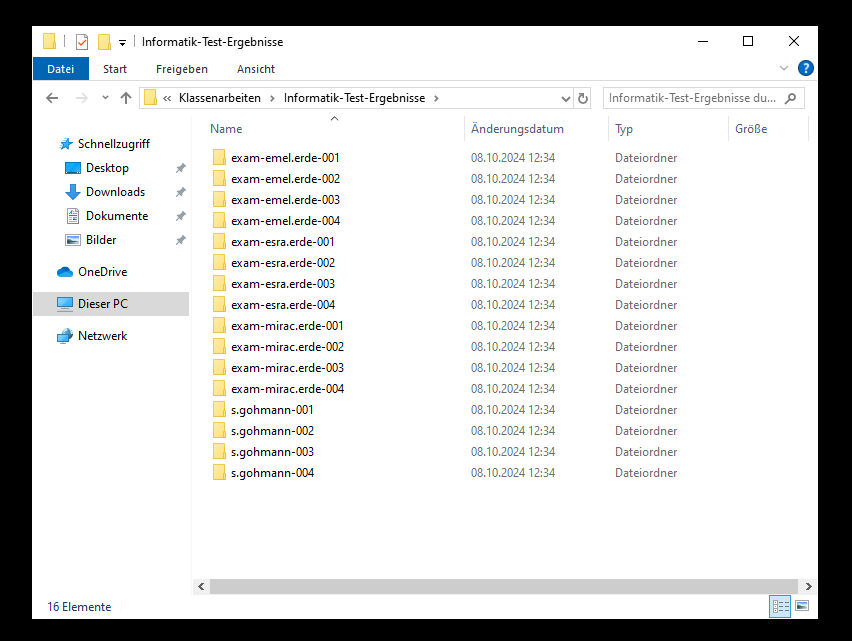
Task: Sort by Änderungsdatum column header
Action: pyautogui.click(x=517, y=129)
